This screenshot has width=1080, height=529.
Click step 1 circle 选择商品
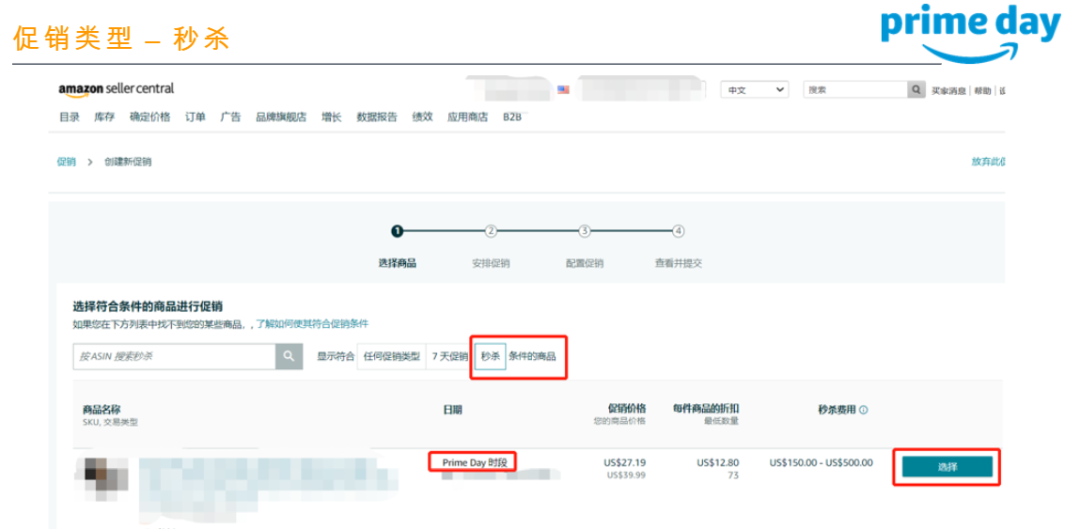[397, 231]
